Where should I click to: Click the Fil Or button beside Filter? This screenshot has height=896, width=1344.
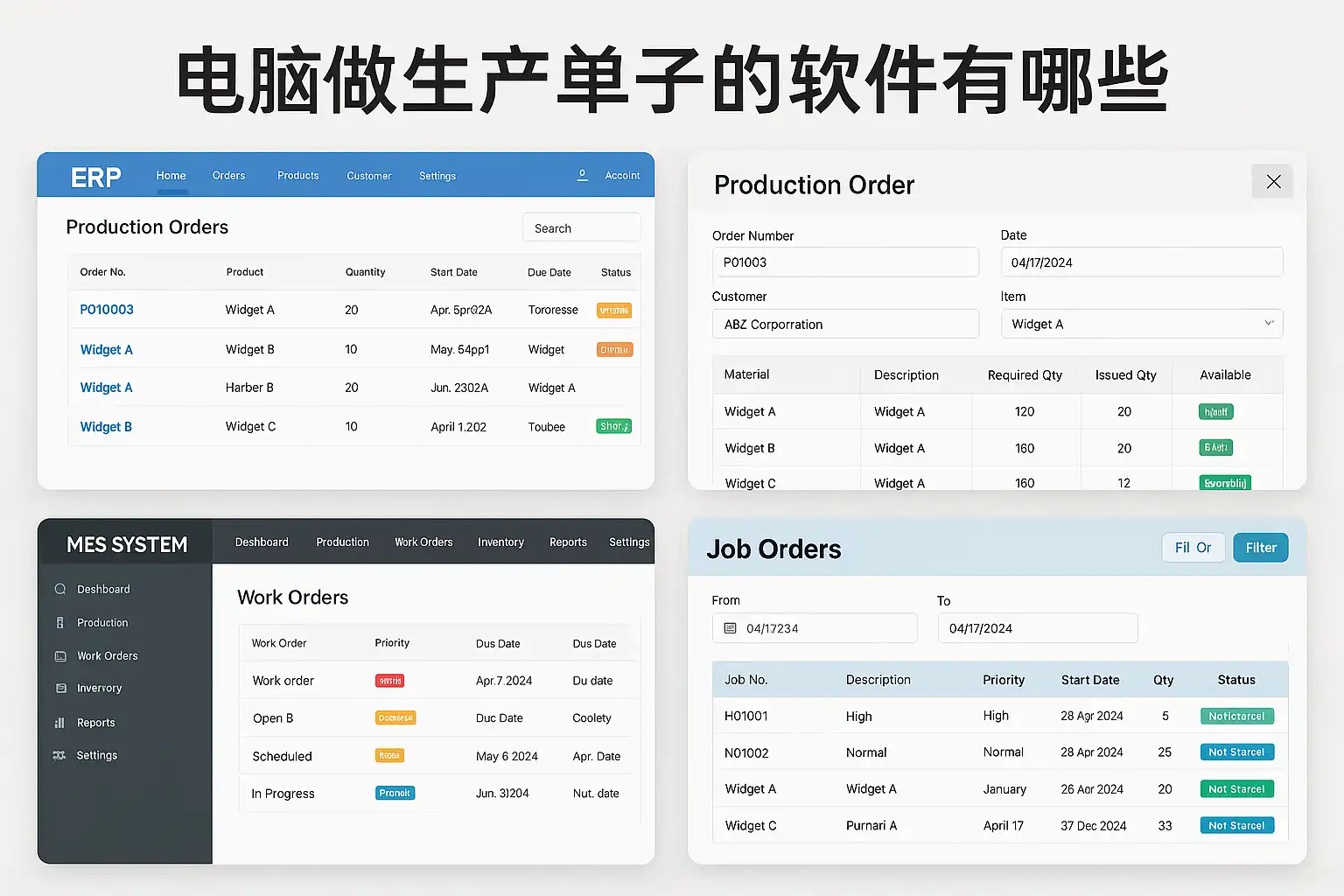click(x=1193, y=548)
